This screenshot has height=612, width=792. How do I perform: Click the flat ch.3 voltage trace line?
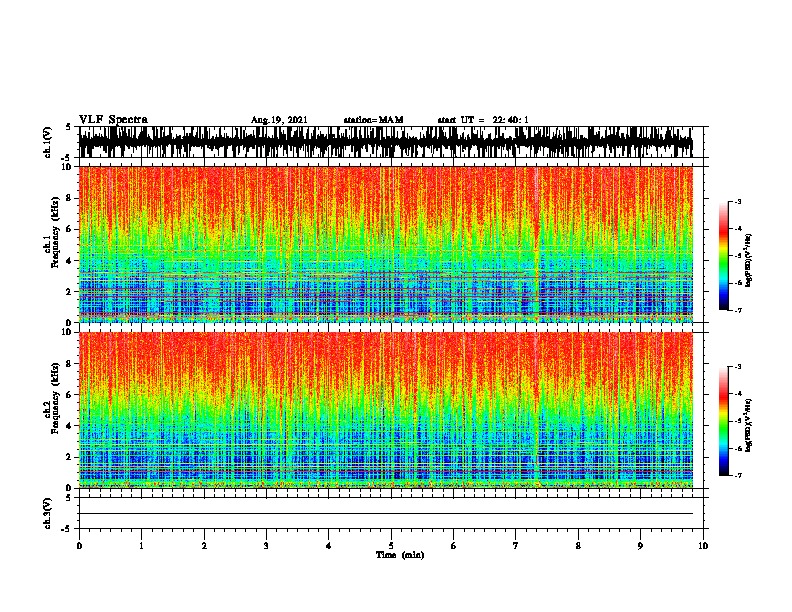point(386,514)
